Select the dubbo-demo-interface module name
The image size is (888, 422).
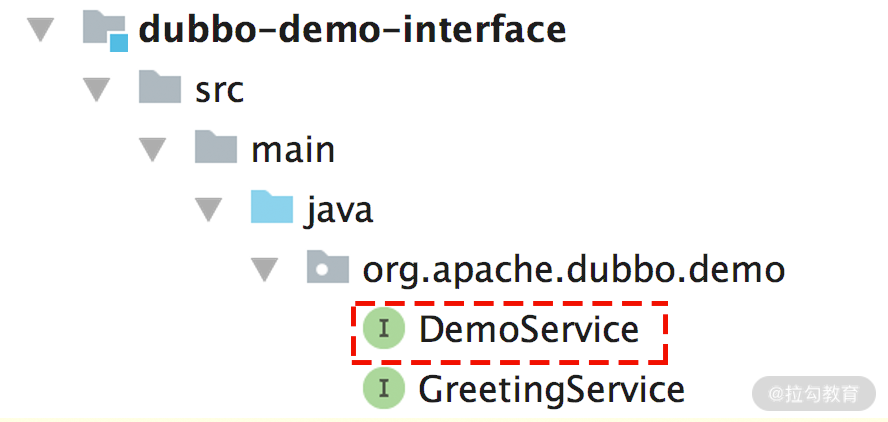(x=352, y=30)
